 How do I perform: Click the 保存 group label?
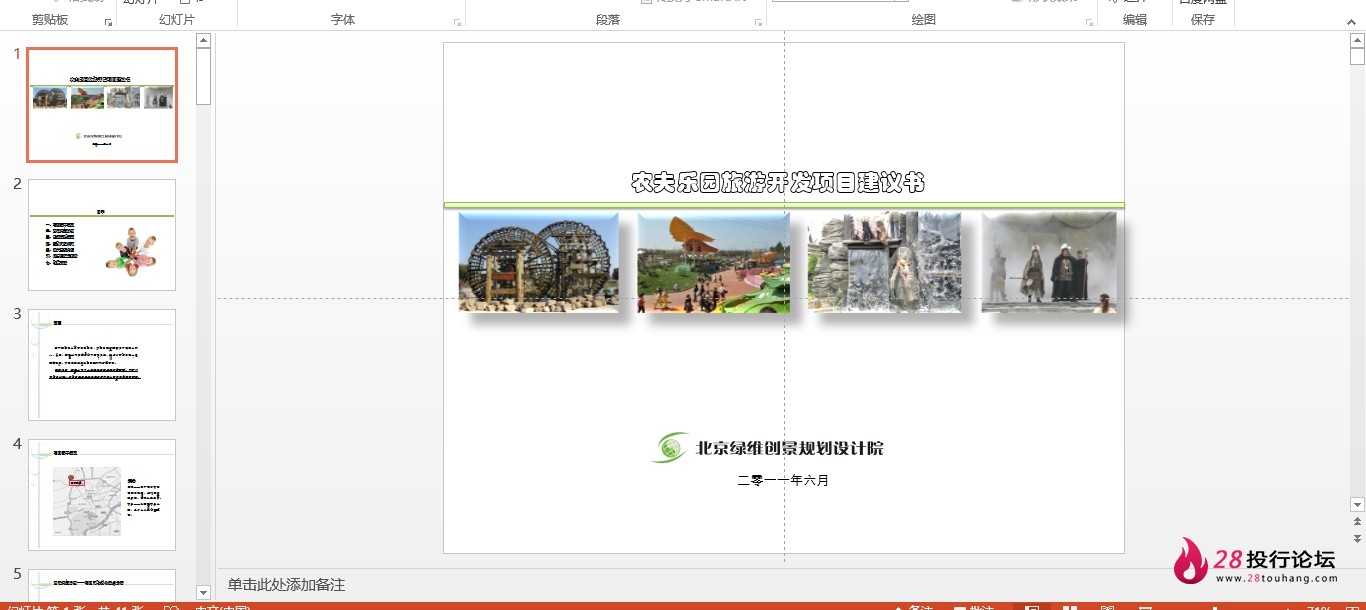[1203, 20]
